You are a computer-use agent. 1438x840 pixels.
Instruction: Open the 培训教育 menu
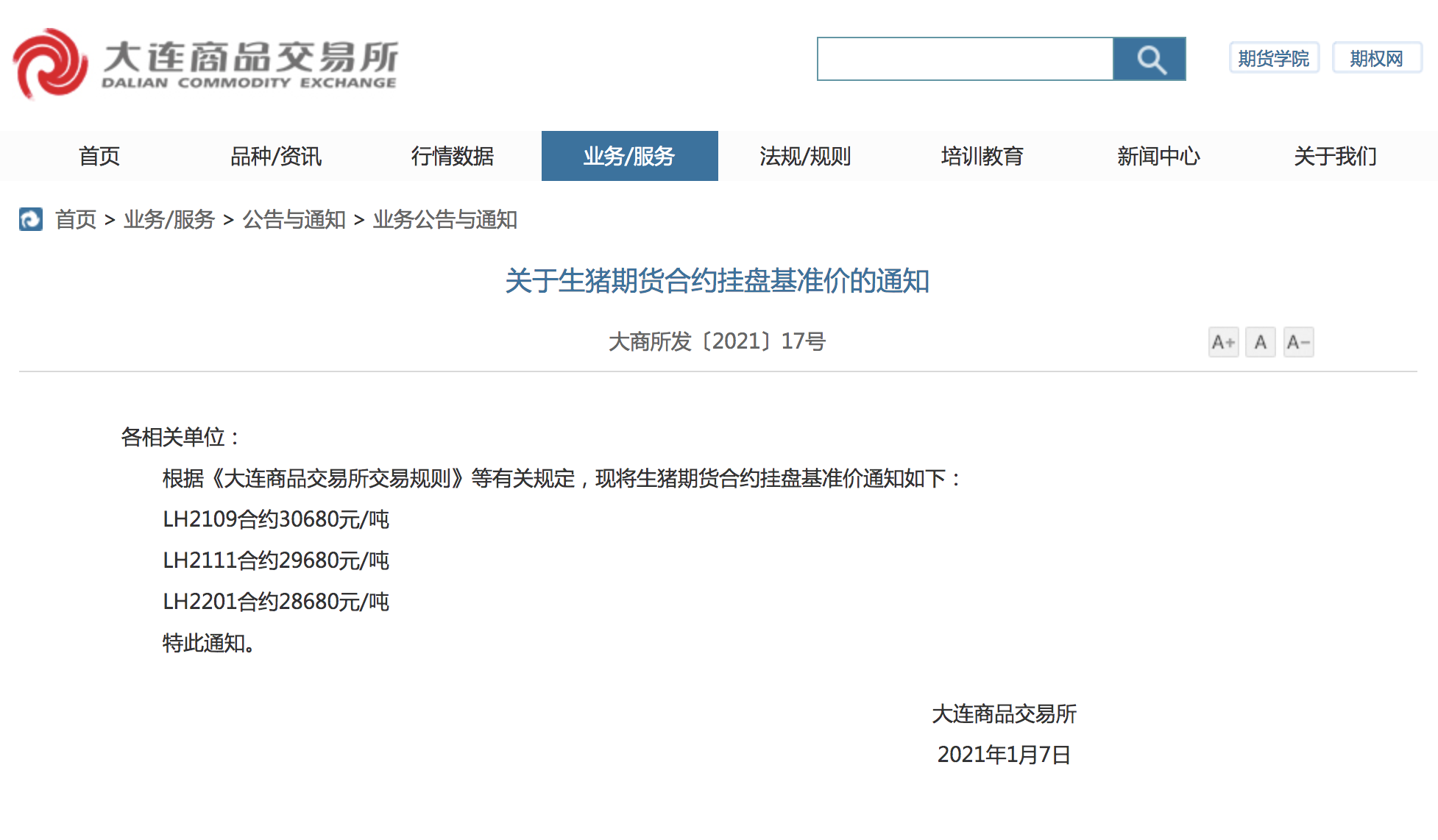tap(982, 156)
